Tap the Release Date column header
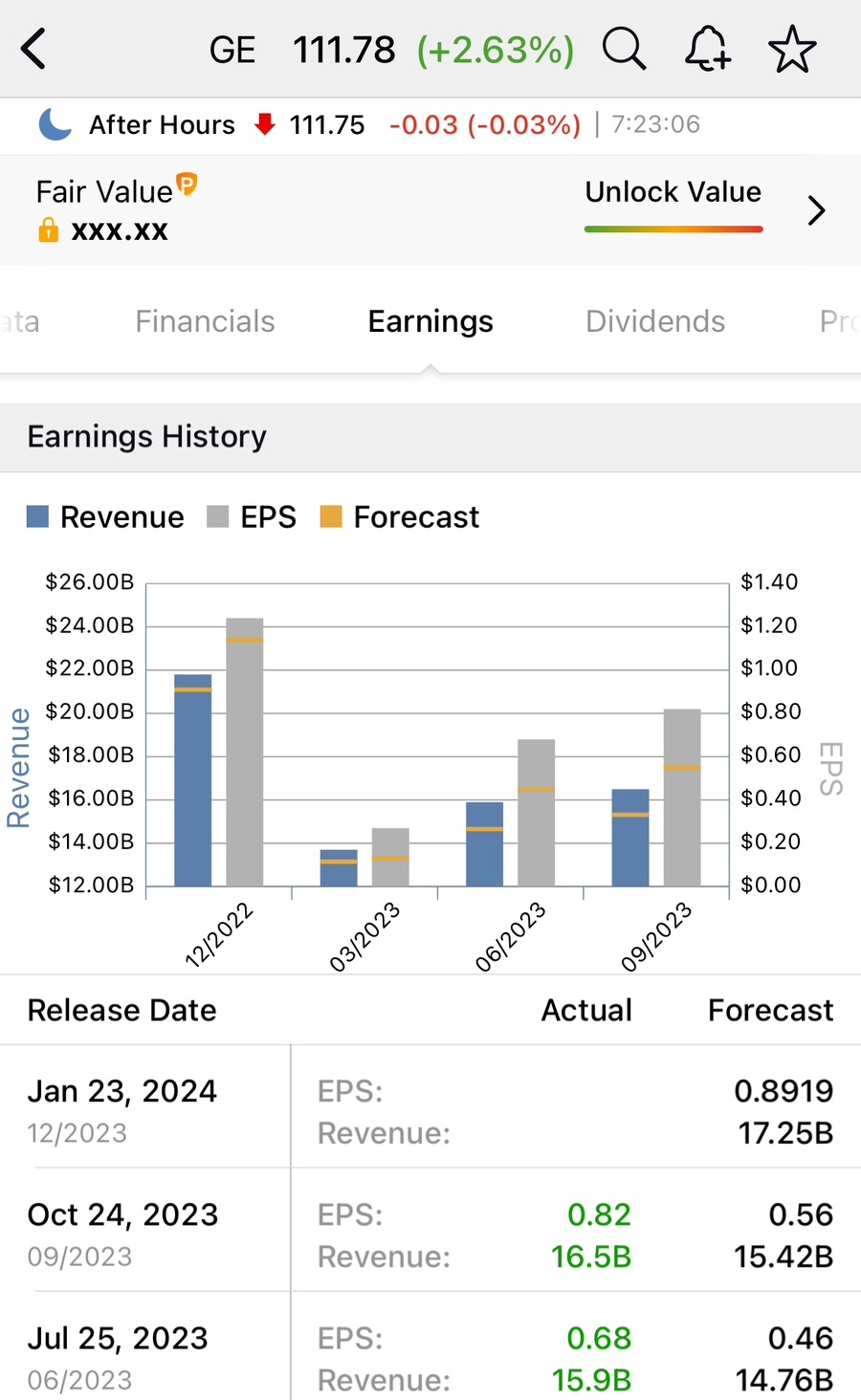861x1400 pixels. (x=122, y=1010)
